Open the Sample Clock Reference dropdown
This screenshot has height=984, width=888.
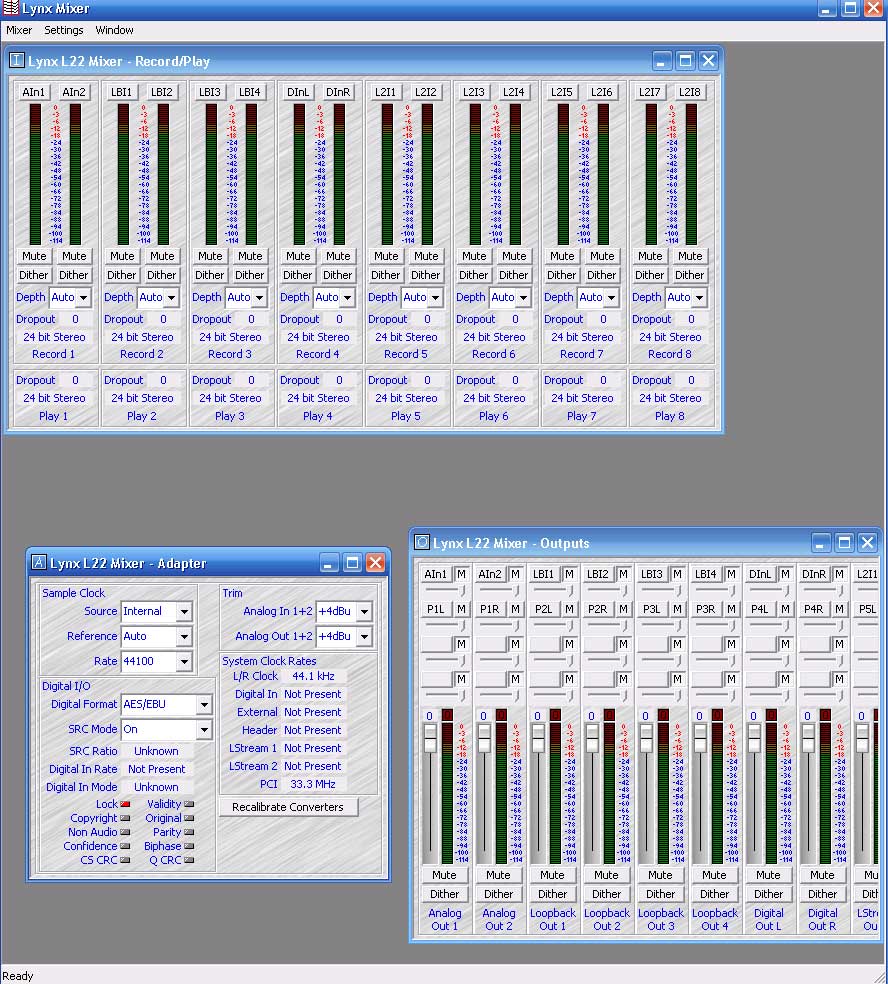tap(184, 636)
